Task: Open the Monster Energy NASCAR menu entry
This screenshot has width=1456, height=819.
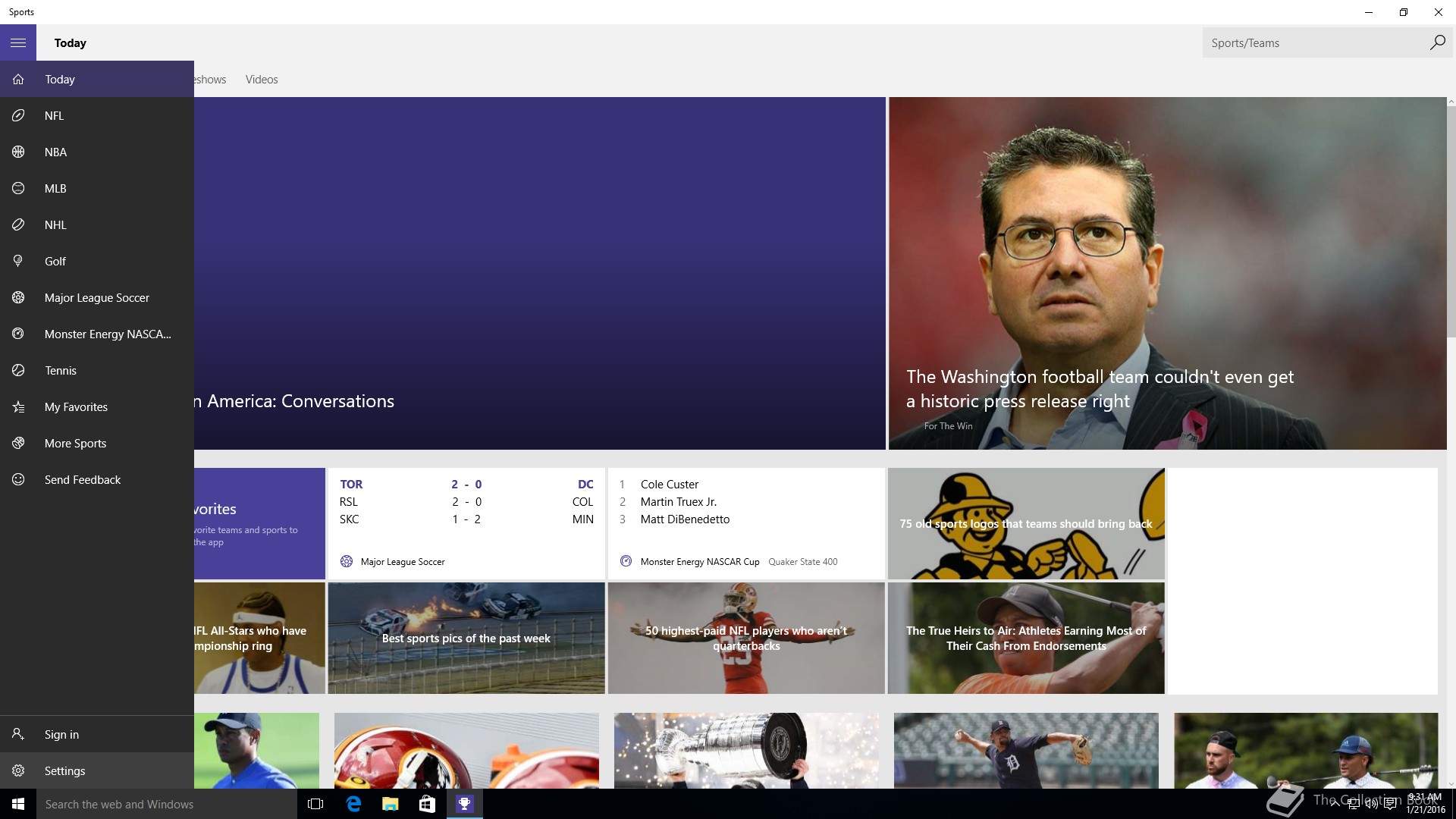Action: click(97, 334)
